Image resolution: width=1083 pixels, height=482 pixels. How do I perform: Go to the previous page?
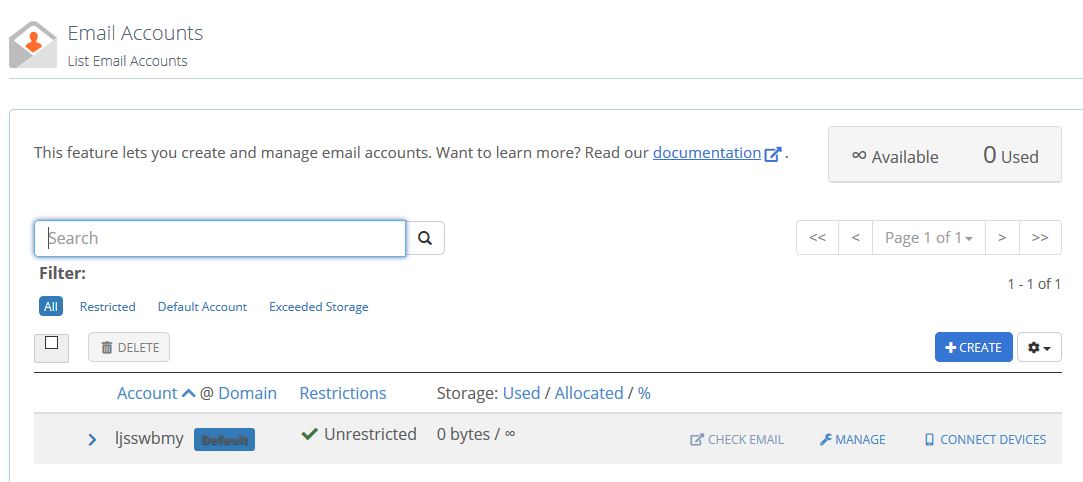coord(855,238)
